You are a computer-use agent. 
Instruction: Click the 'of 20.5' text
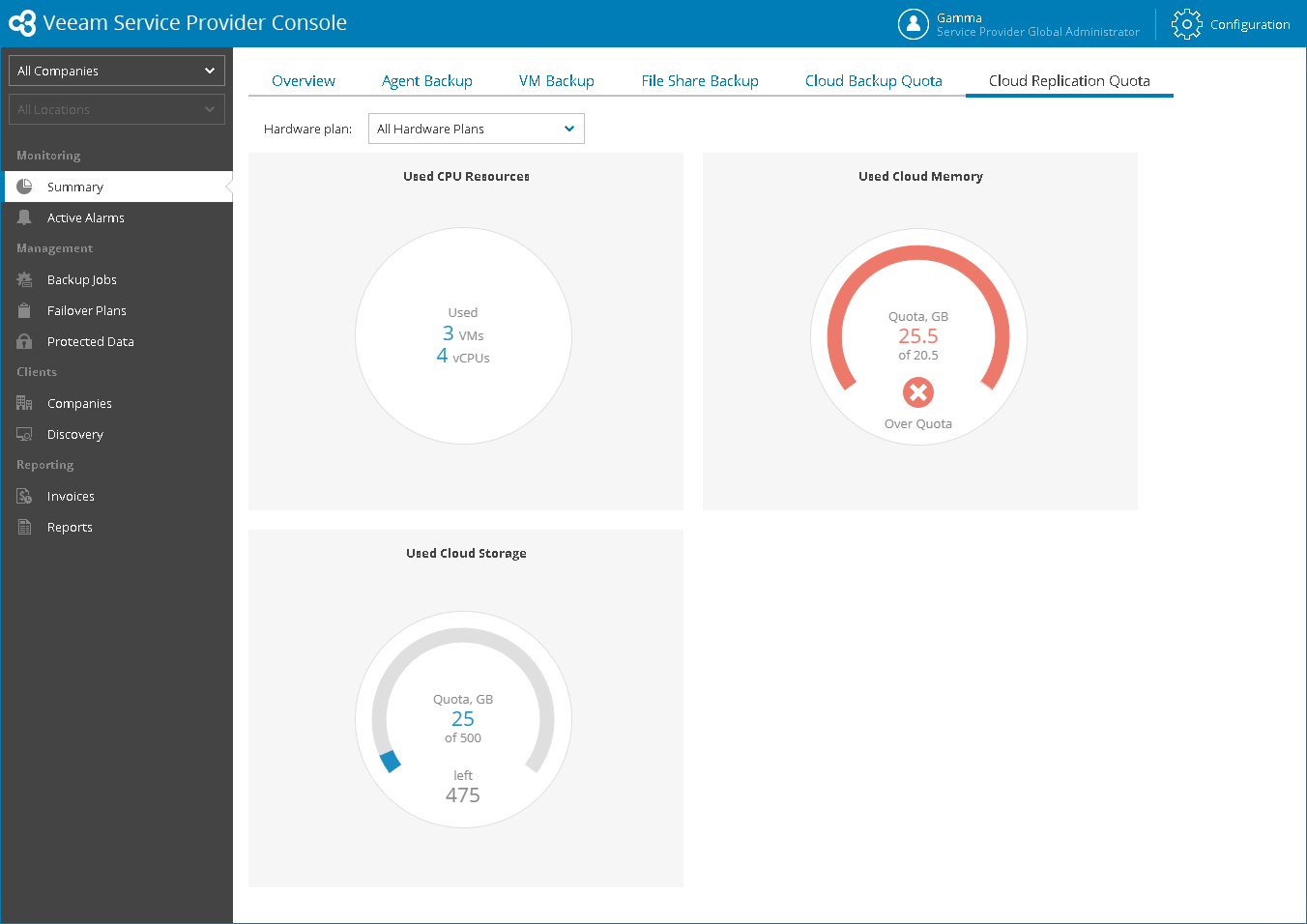pos(918,356)
